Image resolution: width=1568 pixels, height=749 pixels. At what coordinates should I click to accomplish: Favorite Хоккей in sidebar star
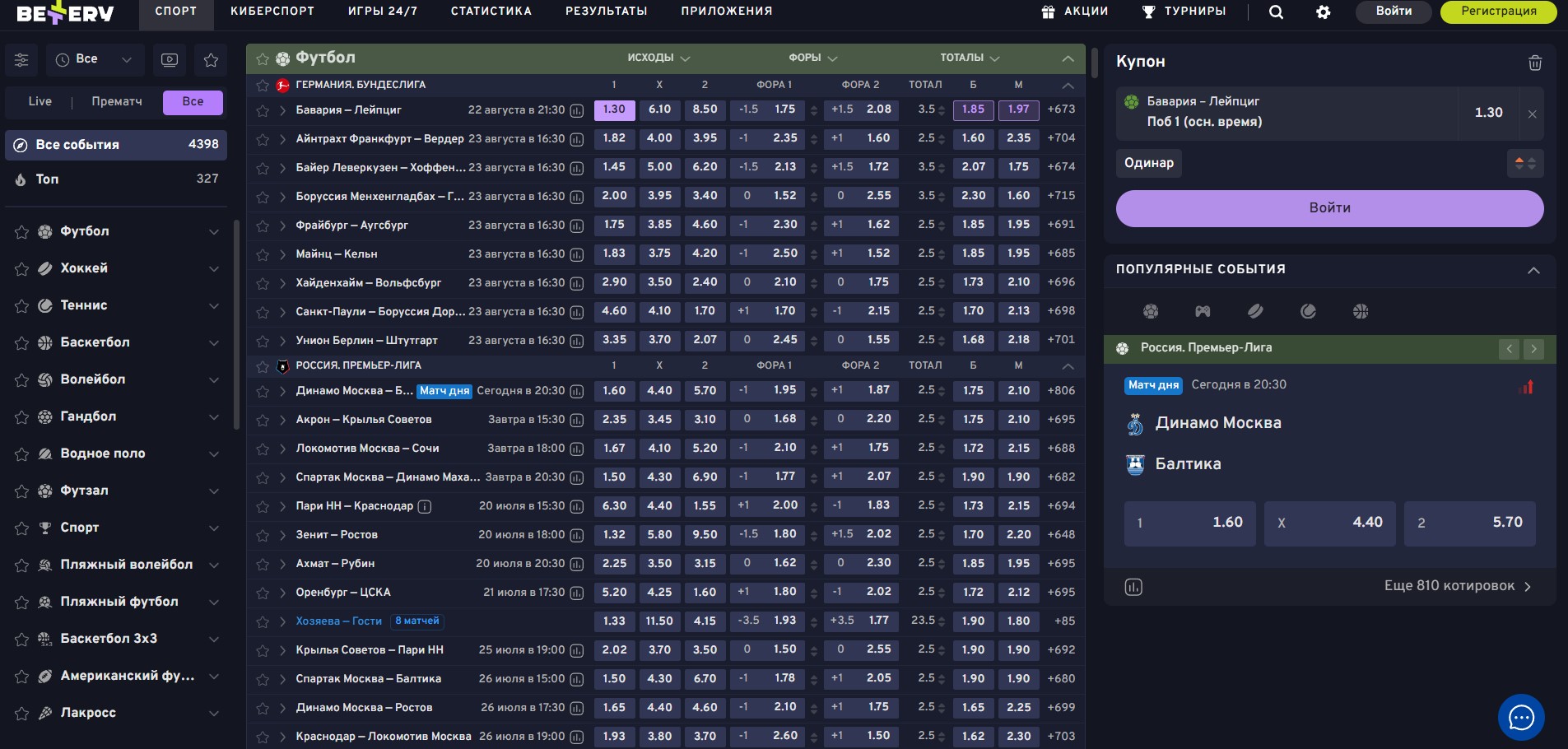[x=22, y=269]
